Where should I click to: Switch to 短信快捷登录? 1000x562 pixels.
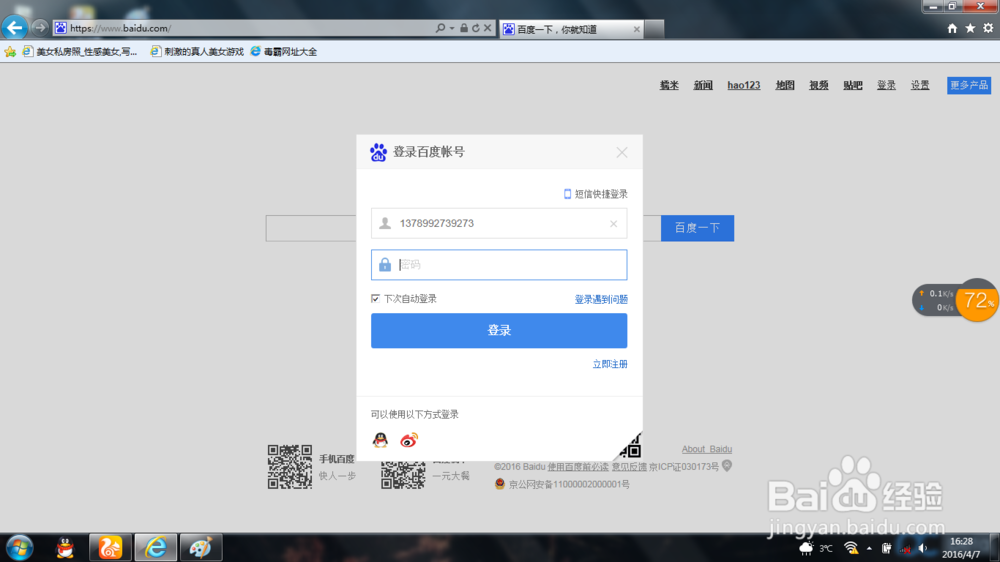596,194
